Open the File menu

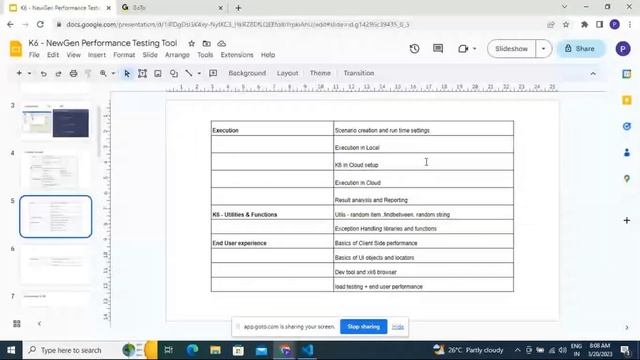pos(34,55)
